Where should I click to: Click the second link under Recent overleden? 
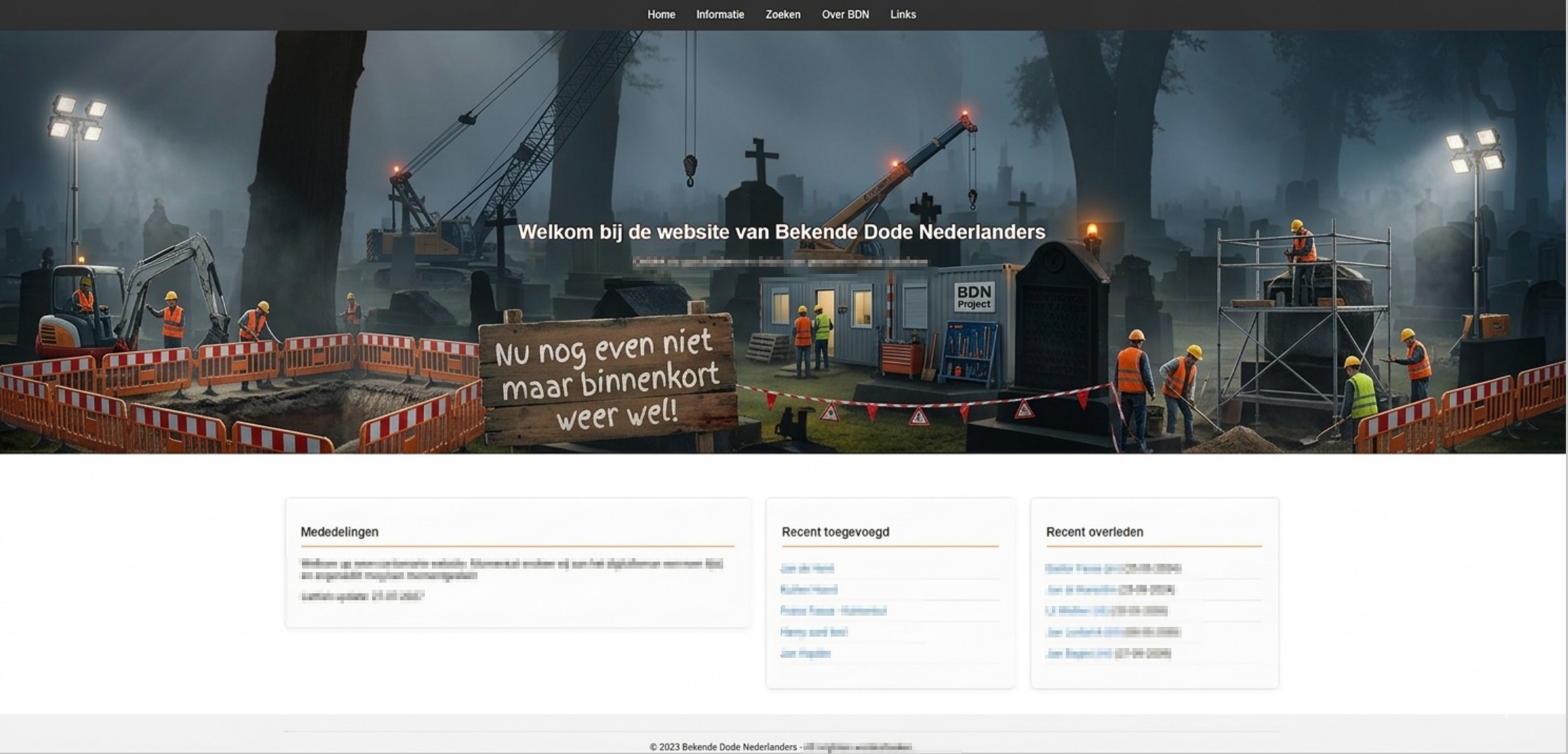tap(1085, 590)
